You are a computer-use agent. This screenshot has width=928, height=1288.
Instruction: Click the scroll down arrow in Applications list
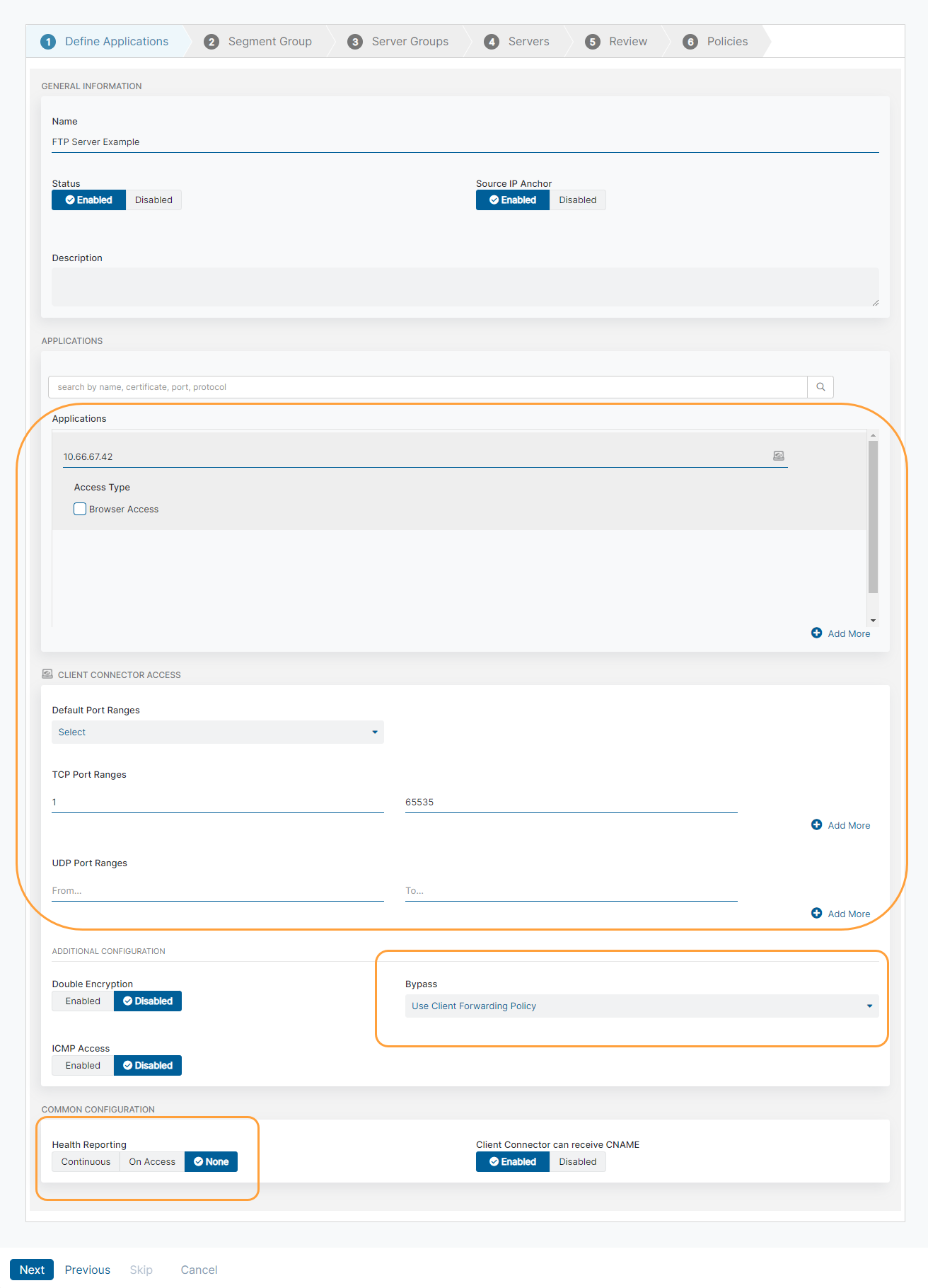[873, 621]
